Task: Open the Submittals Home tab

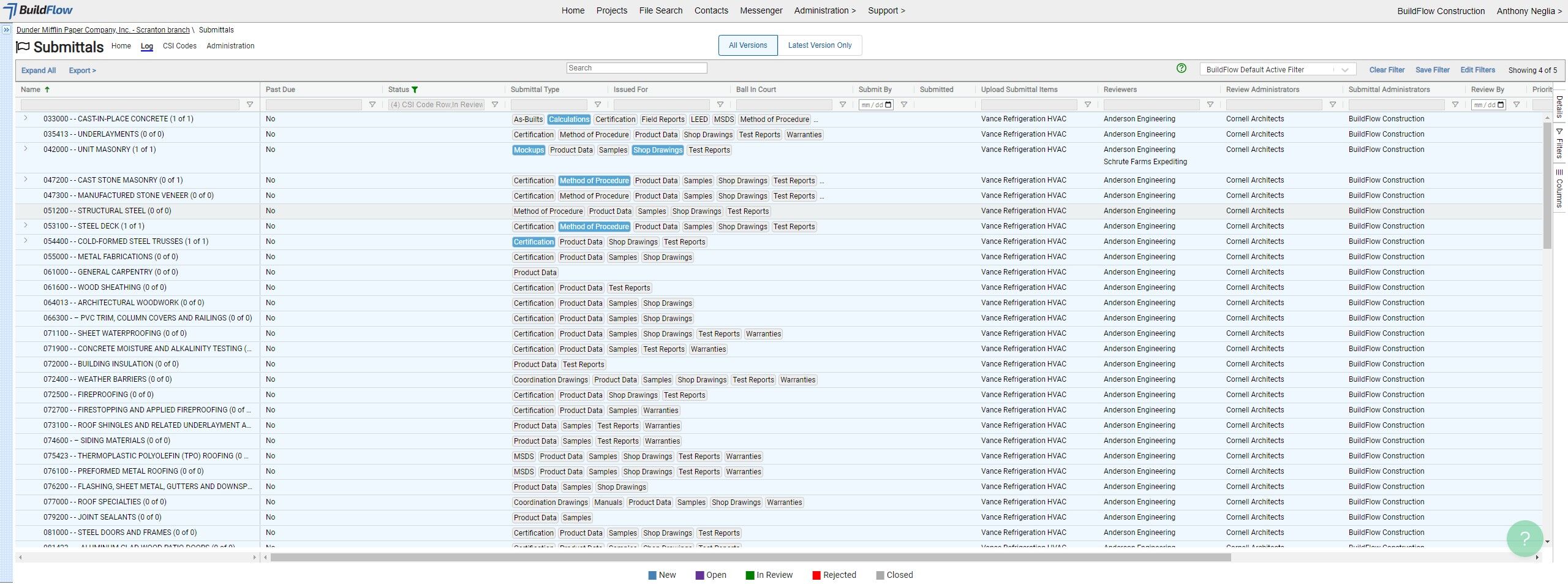Action: coord(121,46)
